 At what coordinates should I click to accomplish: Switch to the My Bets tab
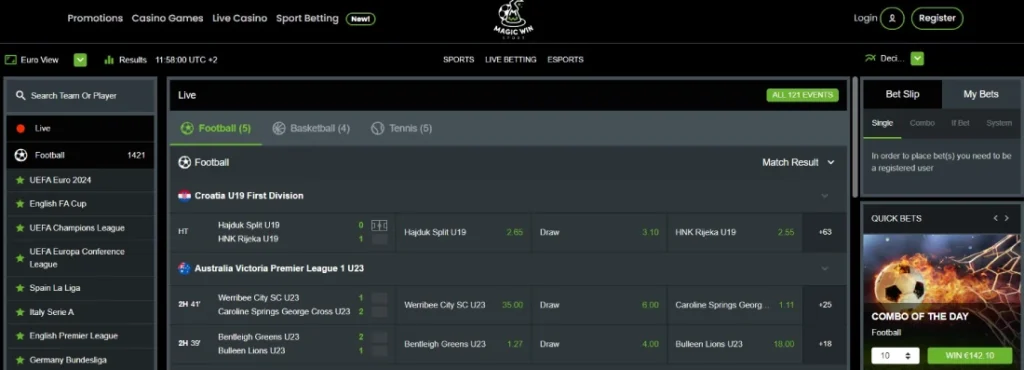(981, 95)
